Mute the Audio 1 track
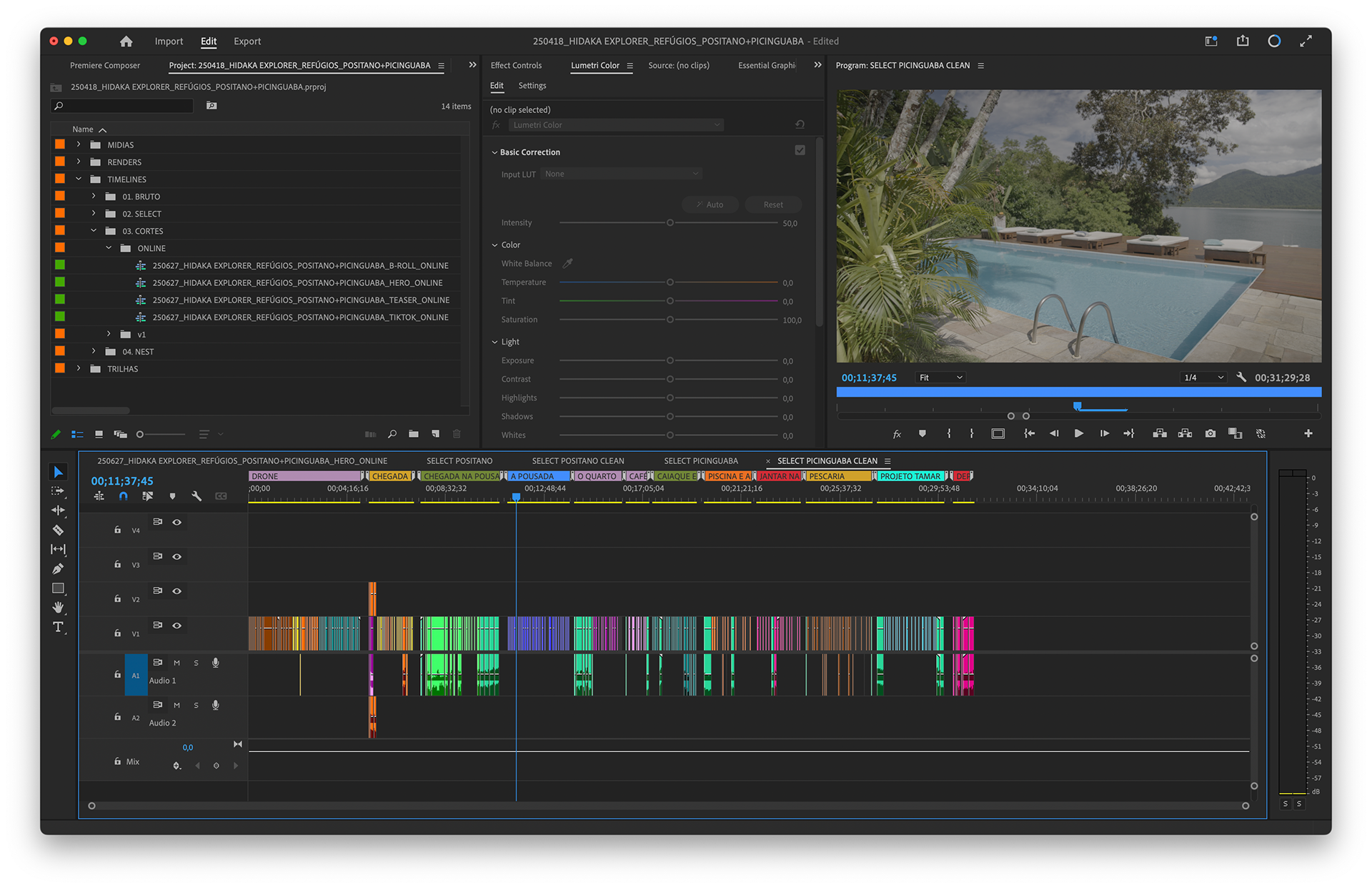 pos(177,663)
